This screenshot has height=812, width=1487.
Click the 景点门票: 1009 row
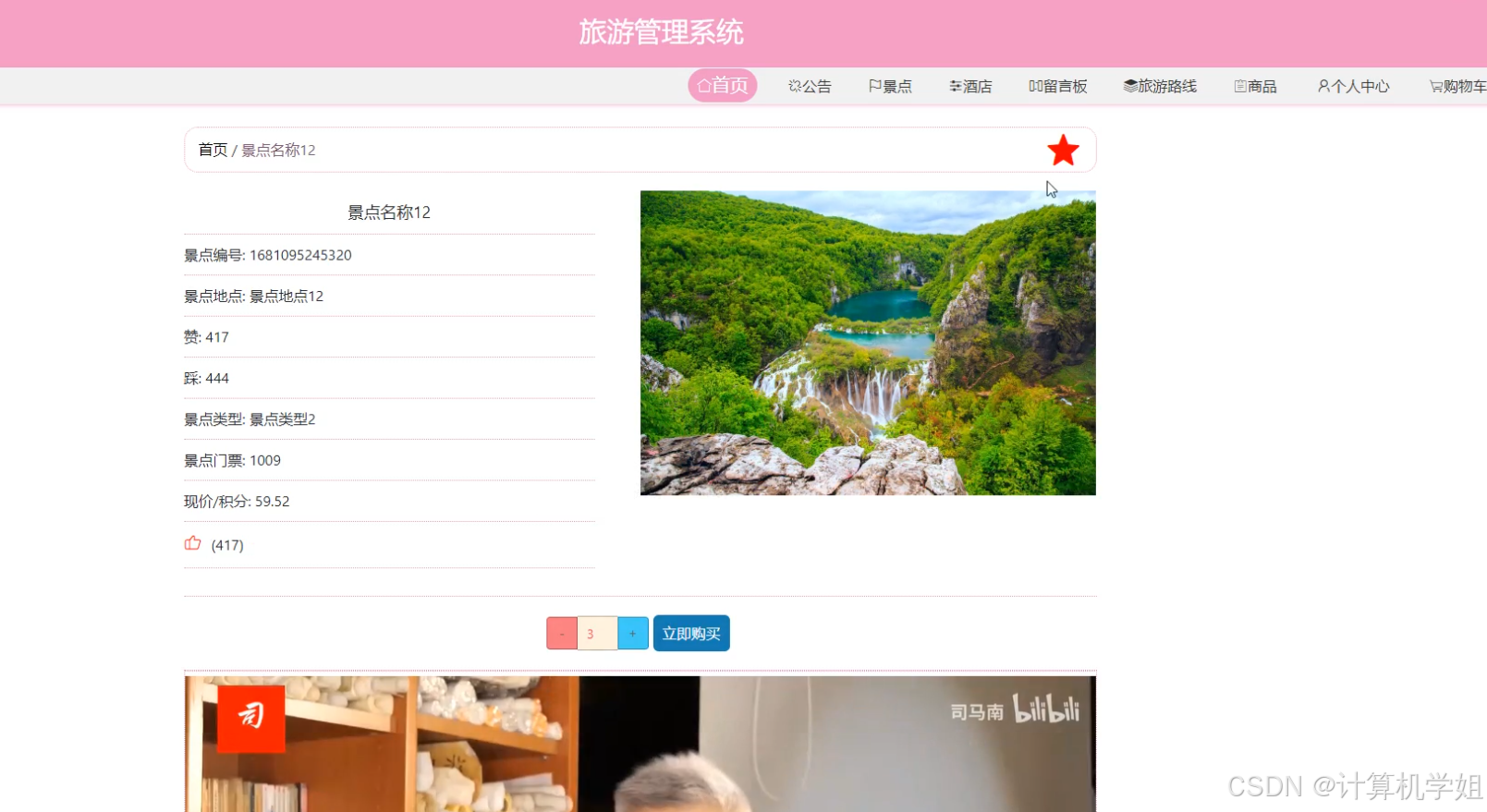tap(389, 460)
